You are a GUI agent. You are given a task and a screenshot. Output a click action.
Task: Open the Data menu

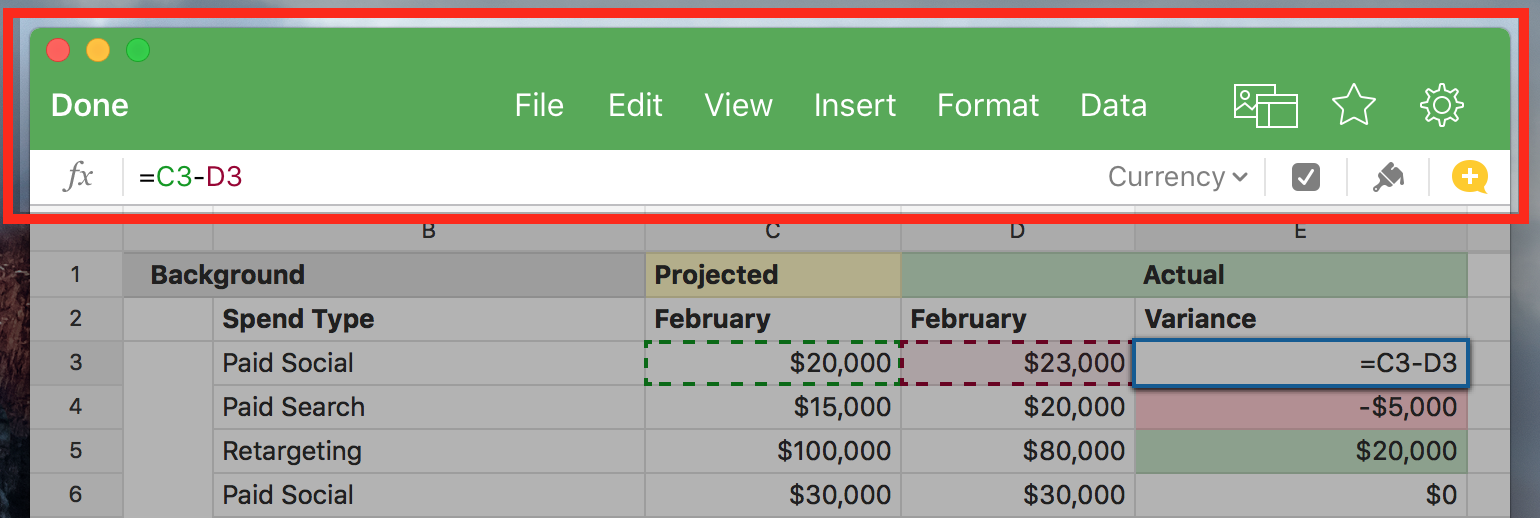(x=1113, y=105)
